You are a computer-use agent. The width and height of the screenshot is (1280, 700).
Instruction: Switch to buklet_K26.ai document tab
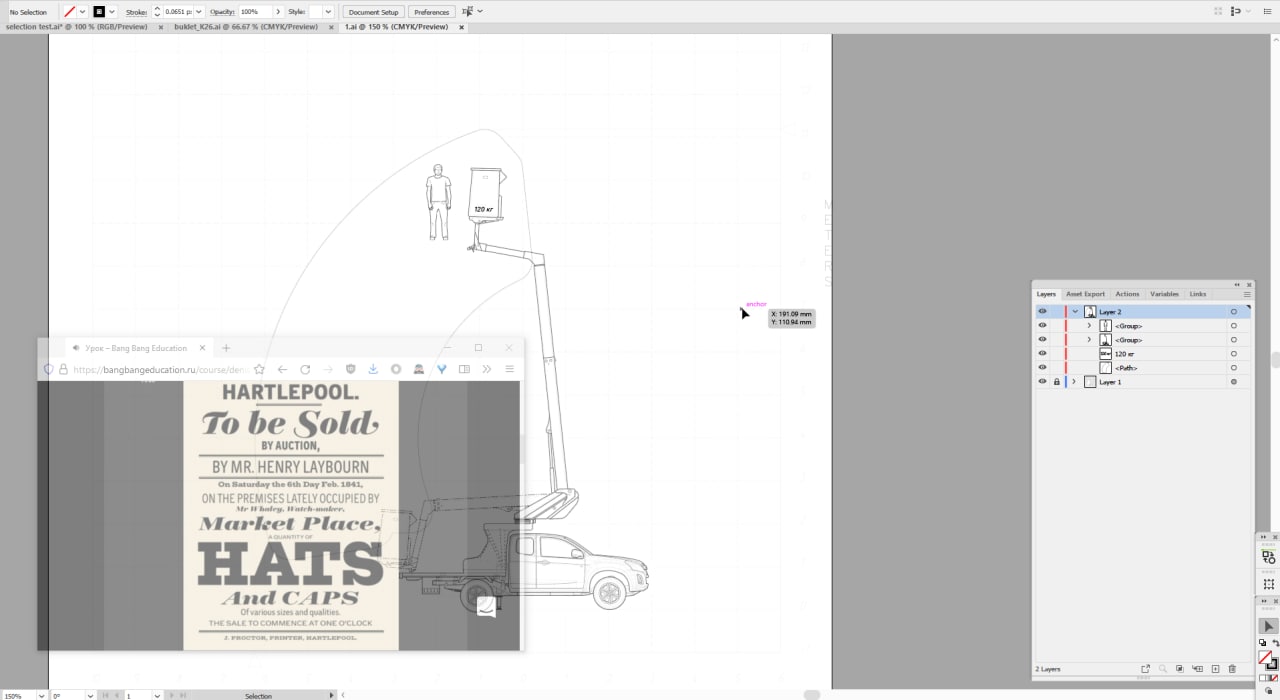coord(246,27)
